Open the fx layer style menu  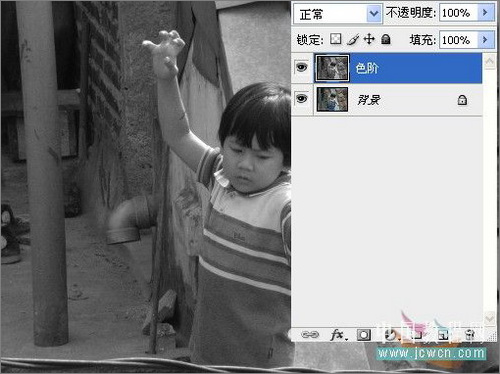tap(338, 334)
